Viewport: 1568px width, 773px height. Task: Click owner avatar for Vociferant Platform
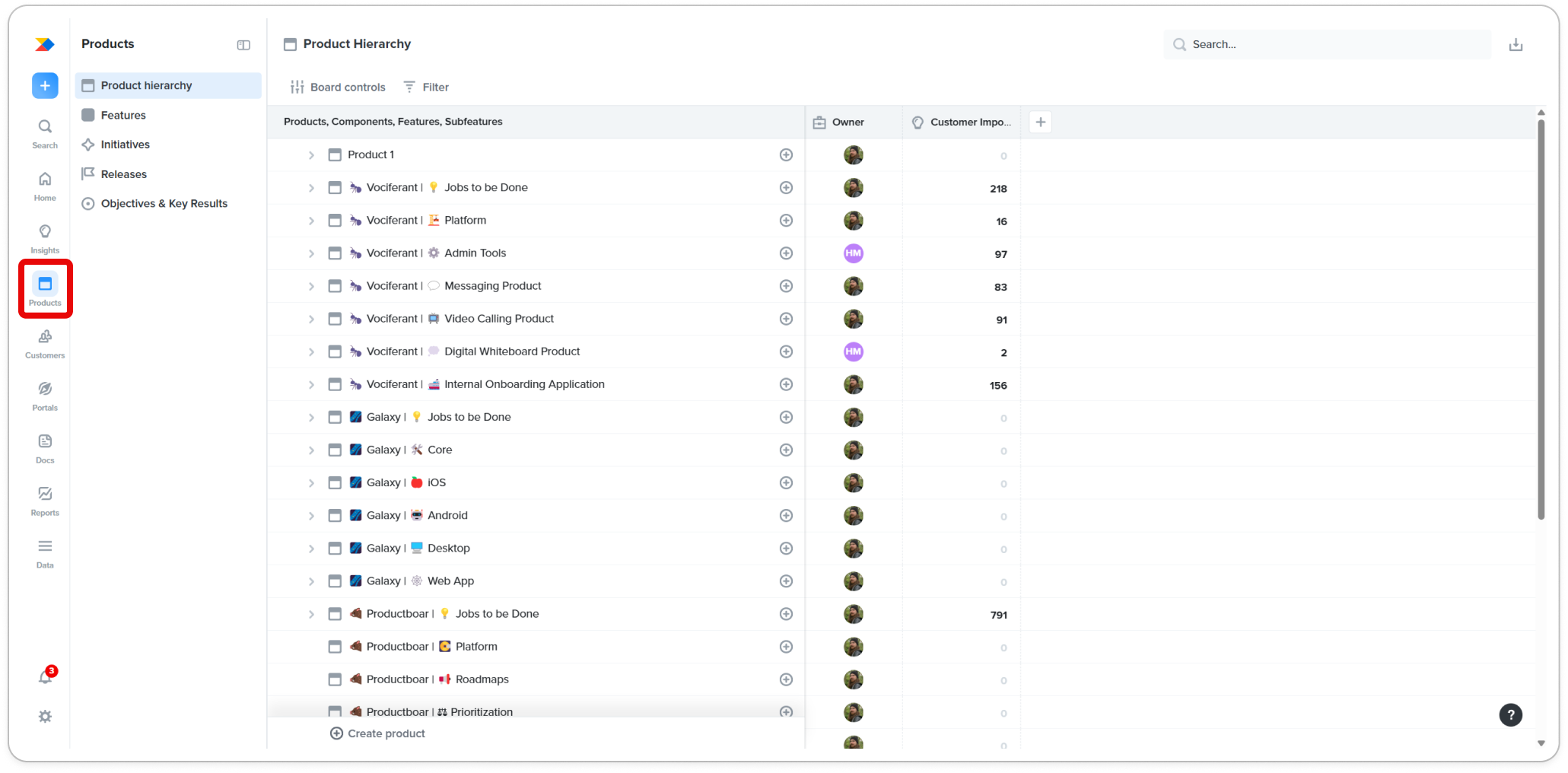[x=853, y=221]
